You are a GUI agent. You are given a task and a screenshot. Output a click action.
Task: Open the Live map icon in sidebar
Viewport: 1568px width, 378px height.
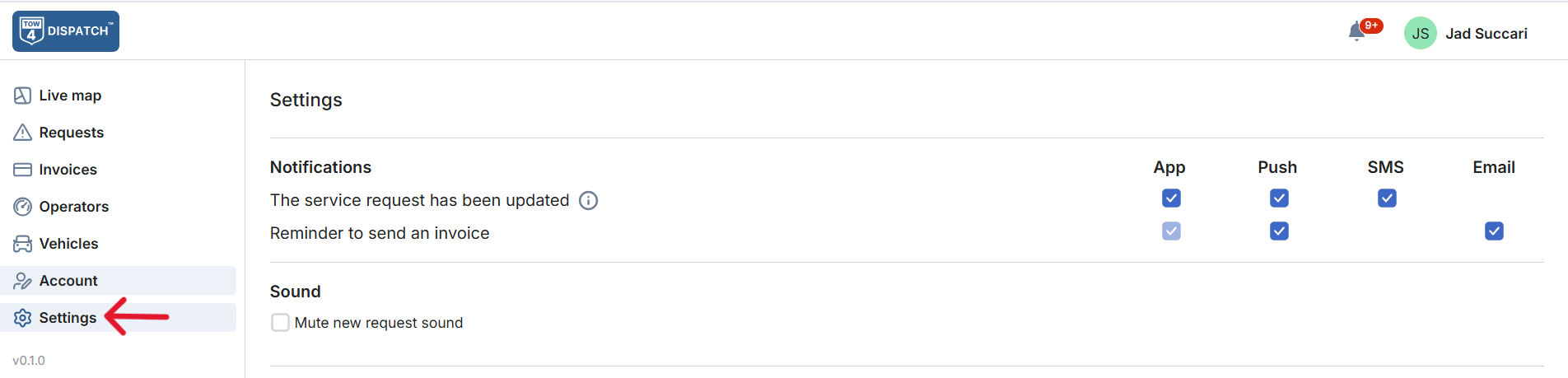tap(23, 96)
